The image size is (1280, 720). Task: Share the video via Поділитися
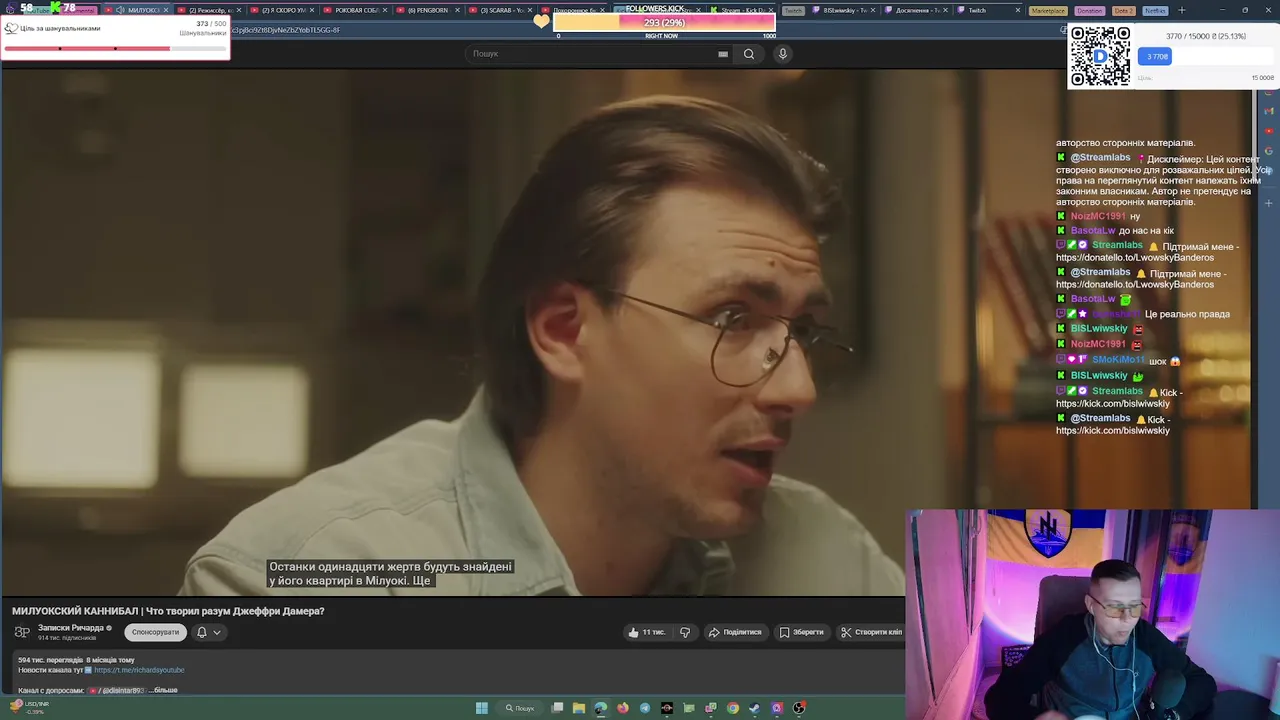pos(735,632)
